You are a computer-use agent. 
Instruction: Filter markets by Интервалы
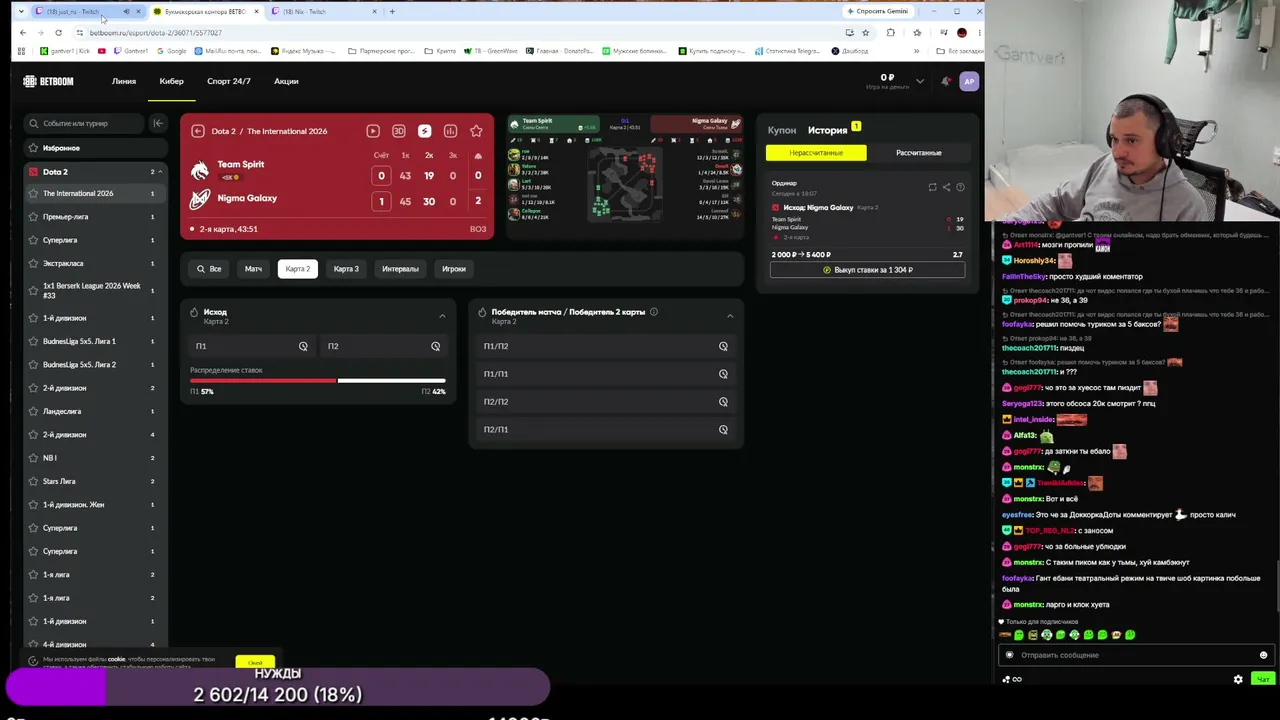tap(400, 269)
